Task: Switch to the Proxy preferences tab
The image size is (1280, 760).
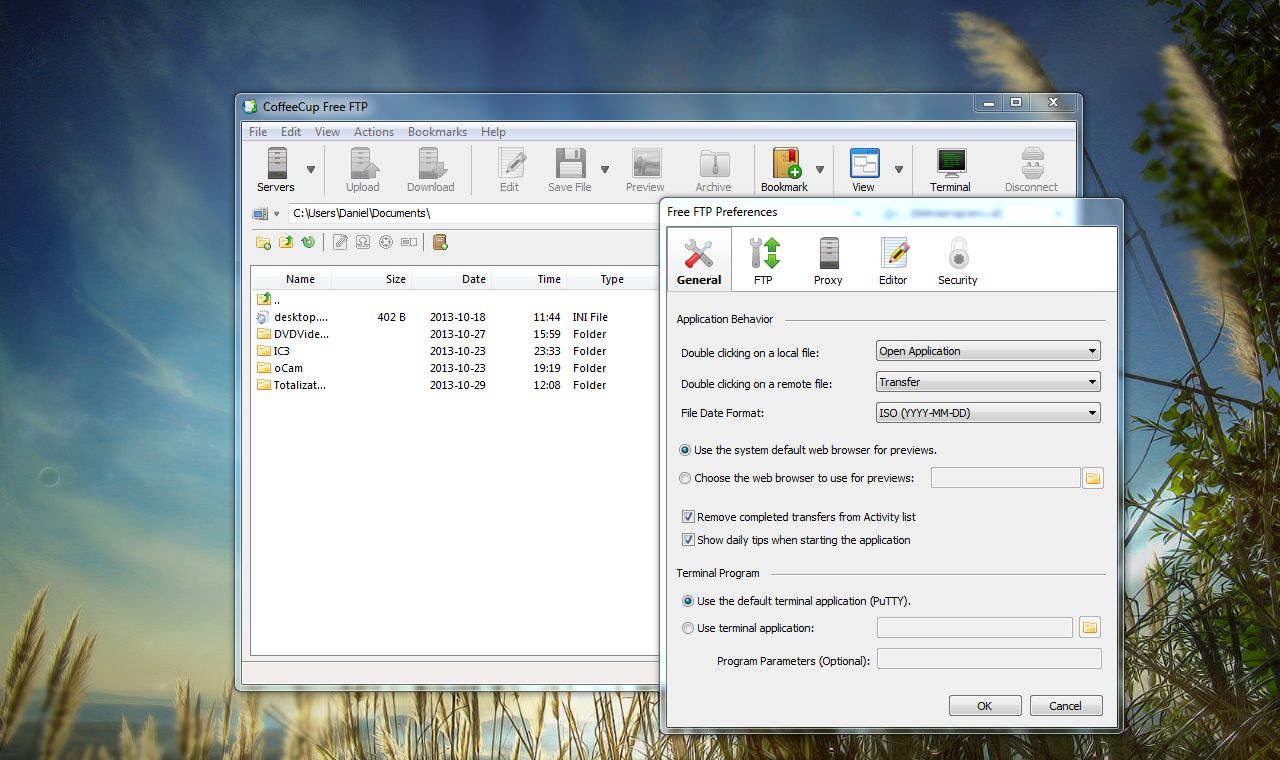Action: click(828, 261)
